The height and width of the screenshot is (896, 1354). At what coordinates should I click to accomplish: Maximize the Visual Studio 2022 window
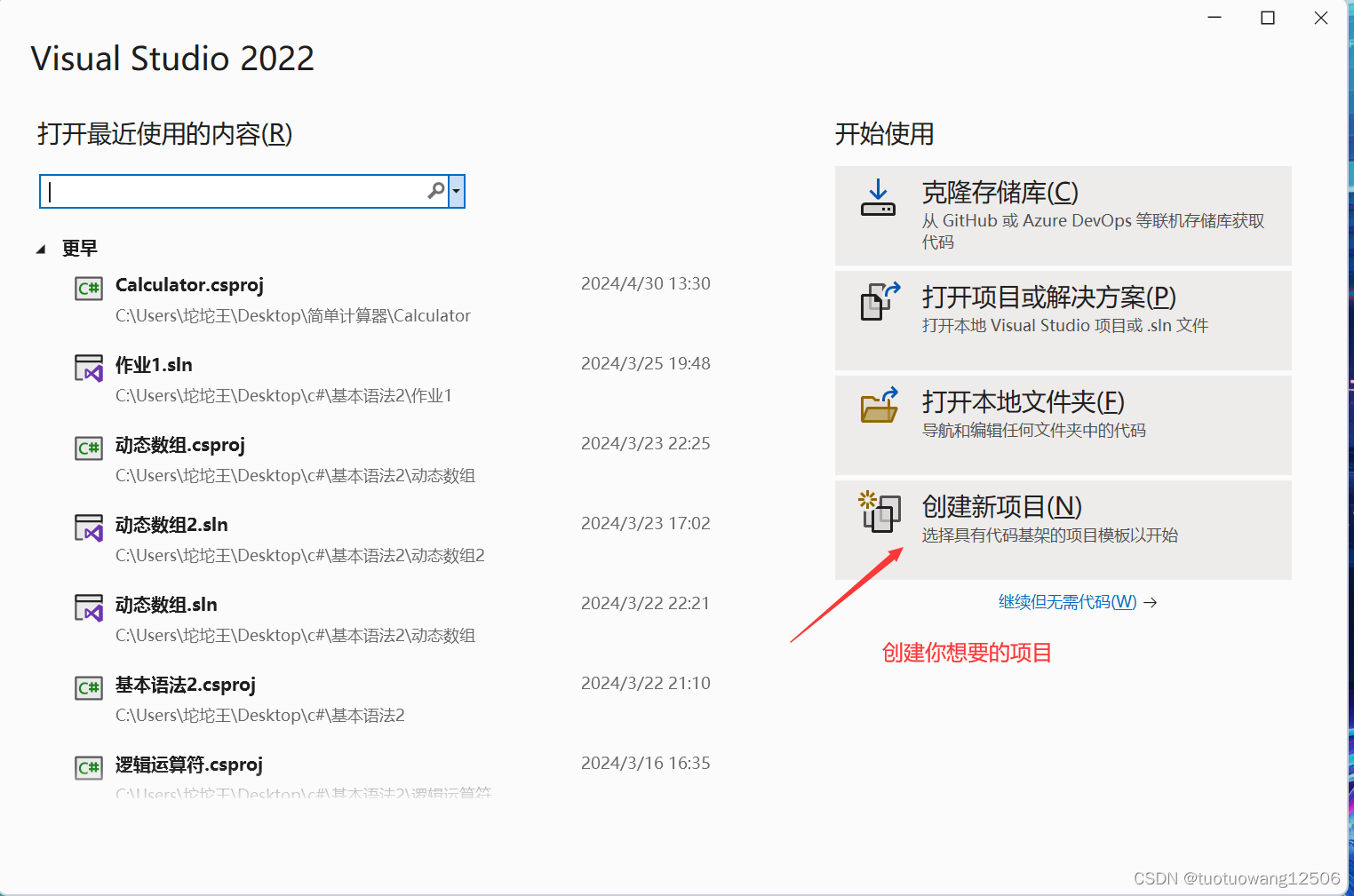tap(1268, 18)
